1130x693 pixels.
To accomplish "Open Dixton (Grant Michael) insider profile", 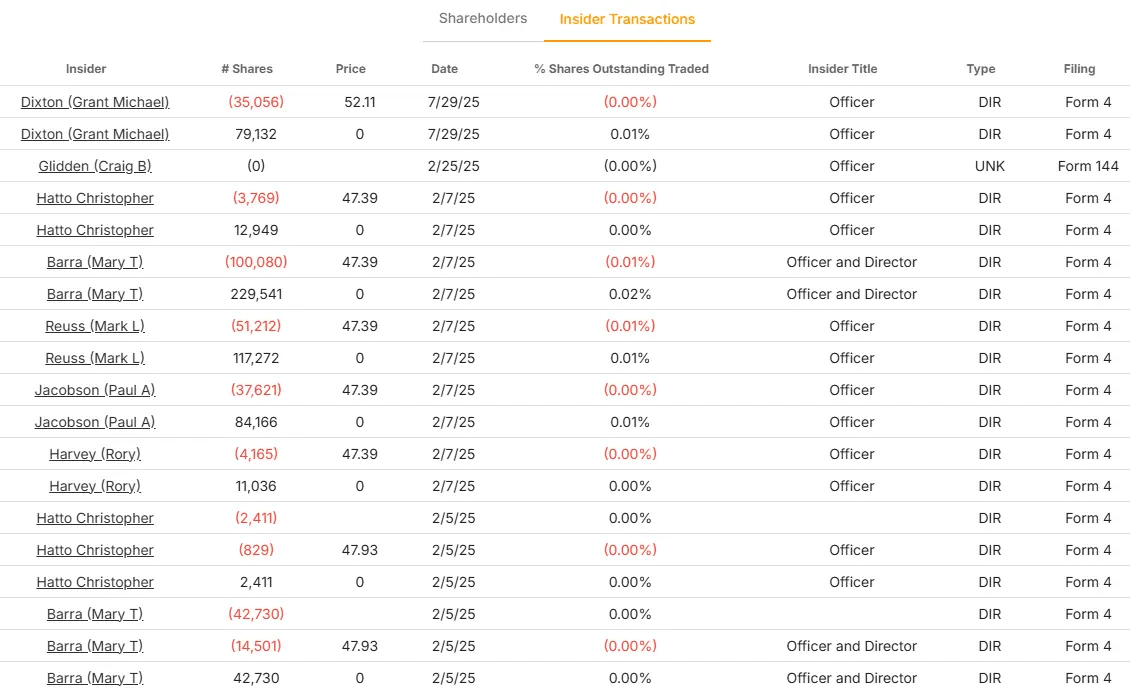I will [x=94, y=102].
